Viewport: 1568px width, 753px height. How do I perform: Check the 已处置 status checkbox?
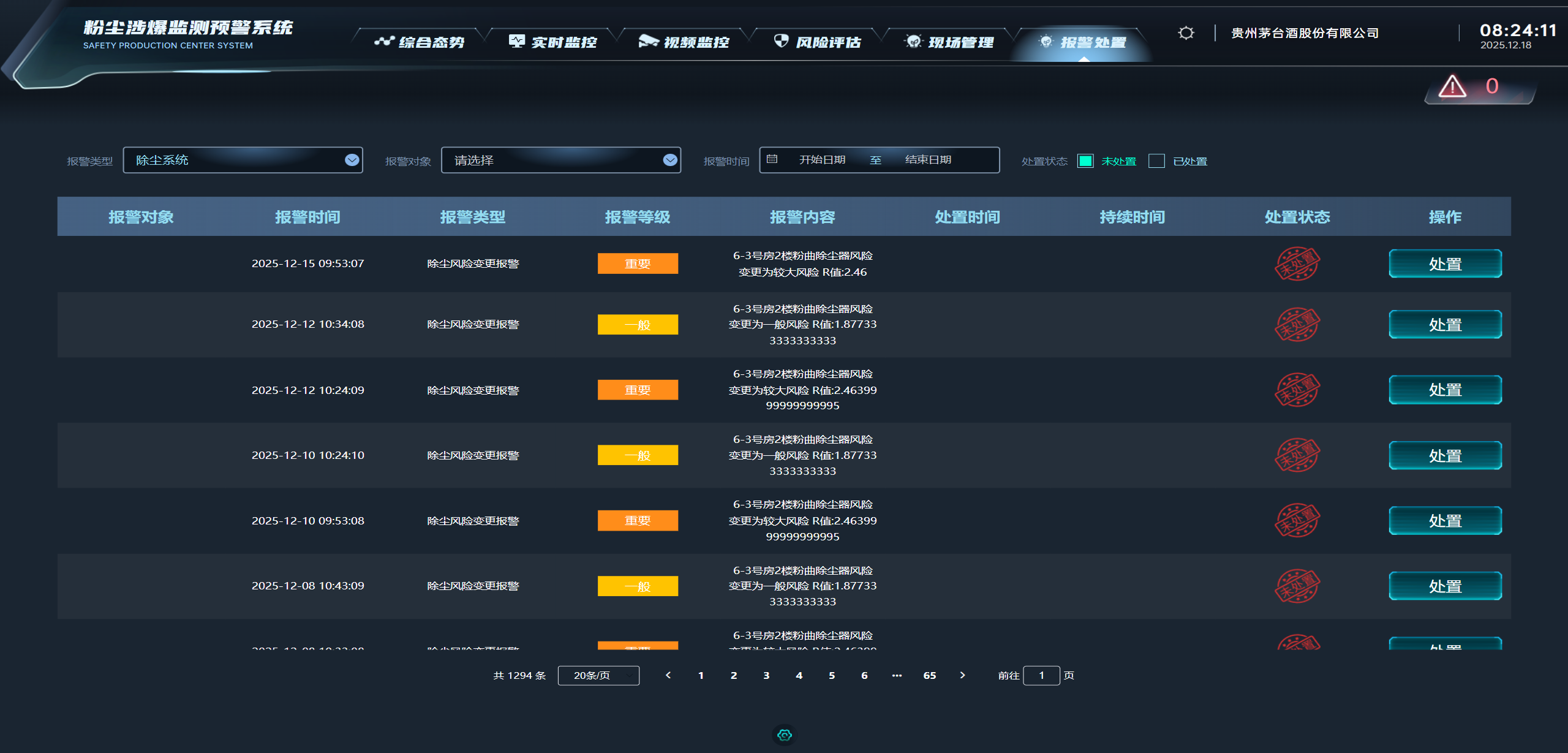1156,161
